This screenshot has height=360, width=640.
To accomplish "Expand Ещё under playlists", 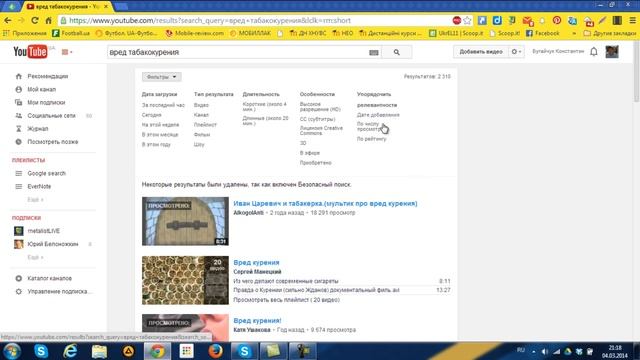I will [x=35, y=200].
